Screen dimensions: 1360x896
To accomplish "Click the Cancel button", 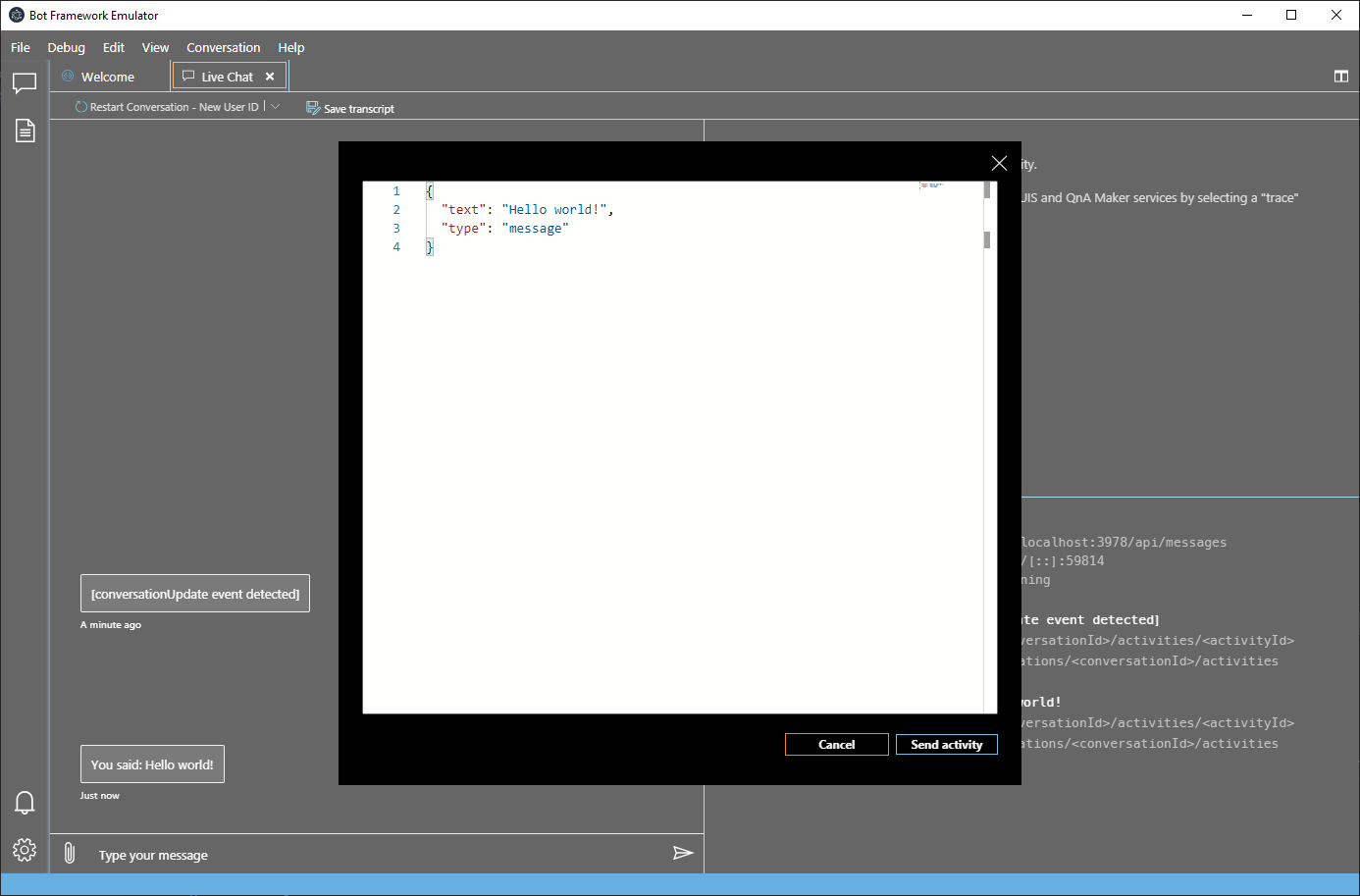I will click(837, 745).
